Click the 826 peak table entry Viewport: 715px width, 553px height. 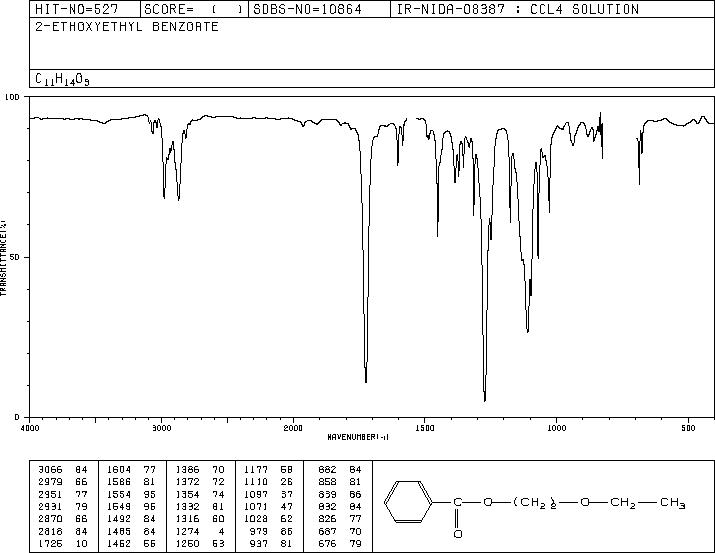coord(340,519)
